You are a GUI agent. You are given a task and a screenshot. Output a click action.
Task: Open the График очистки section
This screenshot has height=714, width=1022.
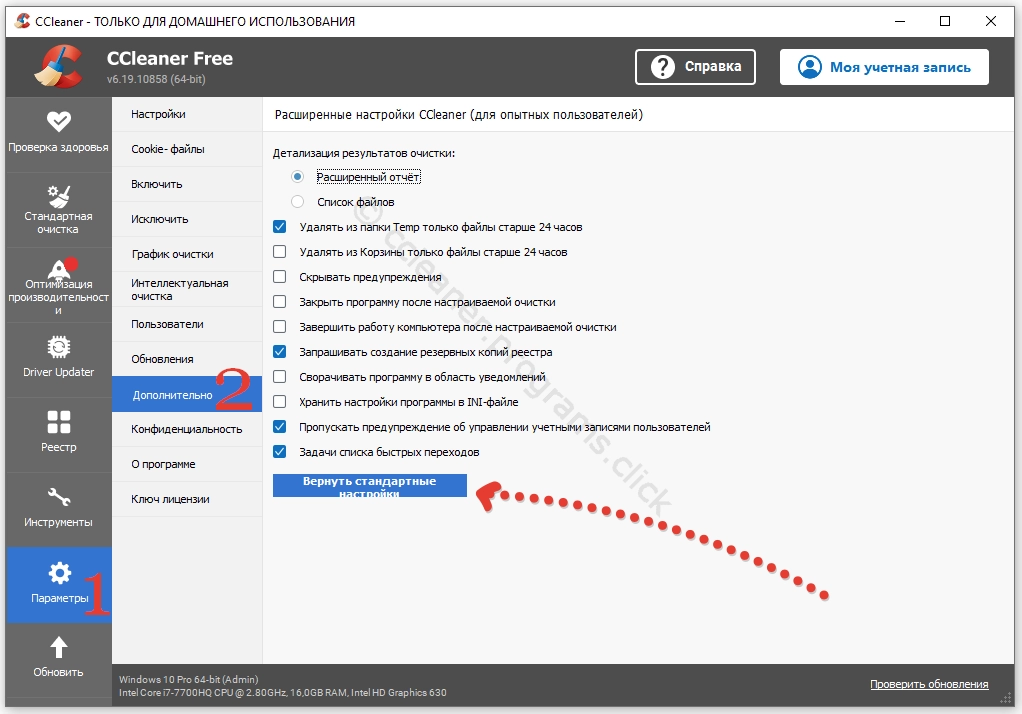click(x=172, y=254)
